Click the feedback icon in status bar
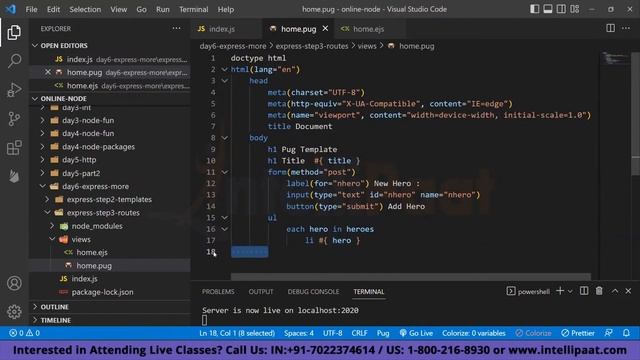The height and width of the screenshot is (360, 640). pos(609,333)
